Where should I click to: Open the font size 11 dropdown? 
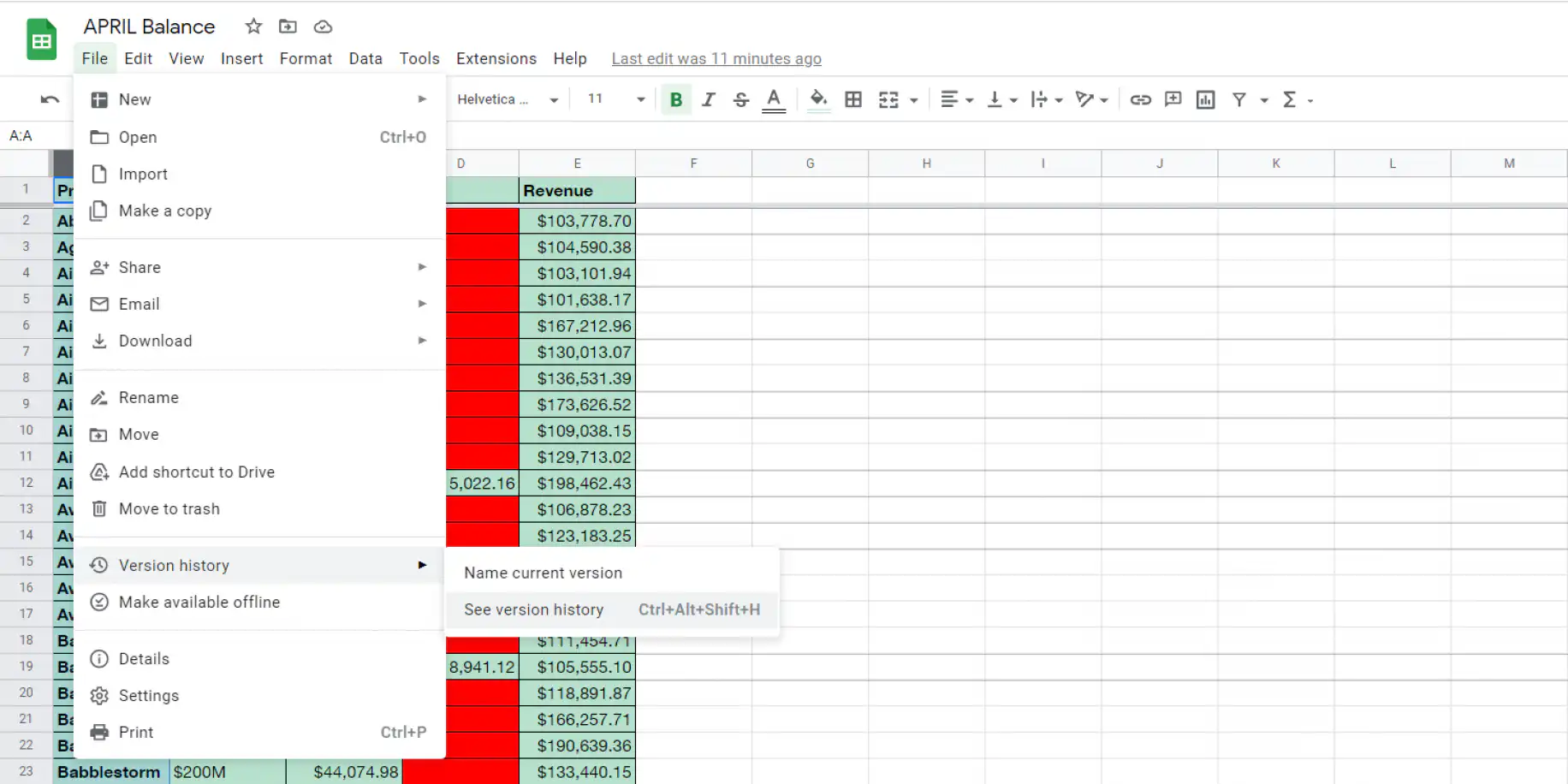click(615, 99)
